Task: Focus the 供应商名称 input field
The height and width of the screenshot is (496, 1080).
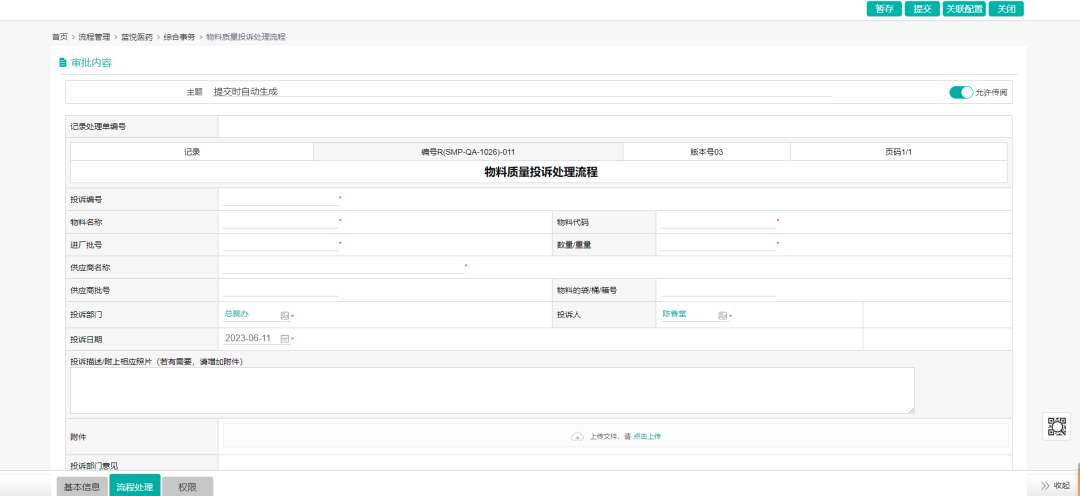Action: pos(344,267)
